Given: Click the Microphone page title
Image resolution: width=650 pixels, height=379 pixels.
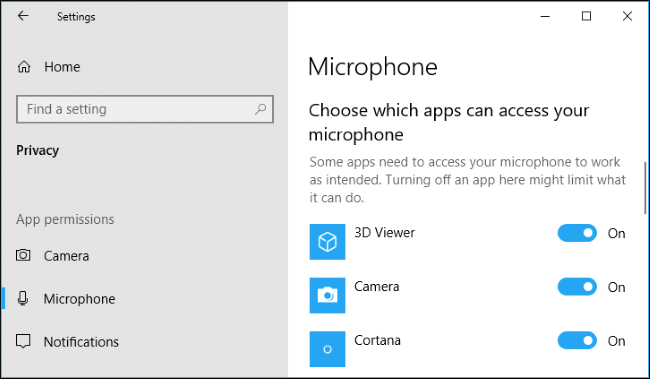Looking at the screenshot, I should pos(373,67).
